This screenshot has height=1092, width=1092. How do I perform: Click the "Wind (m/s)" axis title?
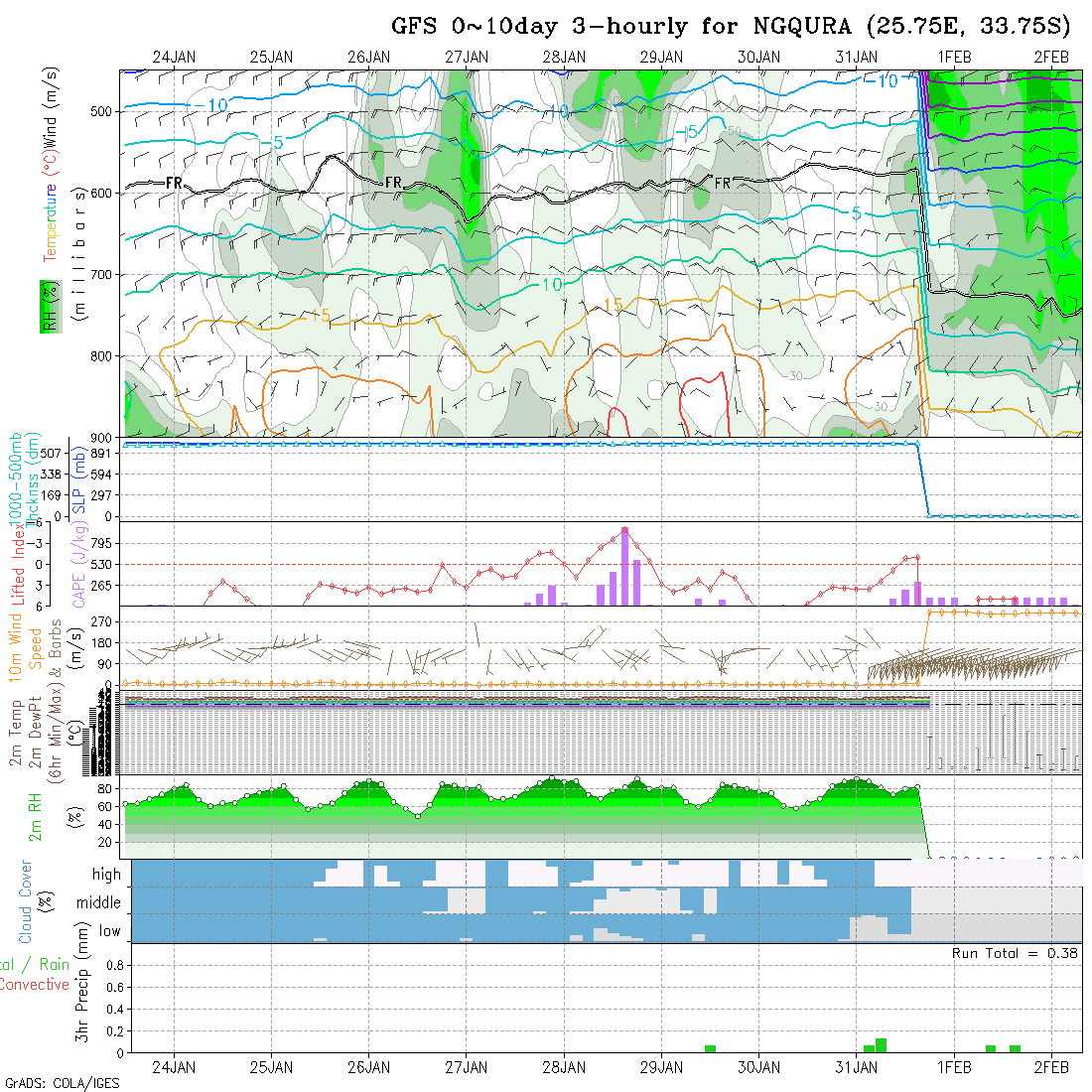(x=50, y=106)
